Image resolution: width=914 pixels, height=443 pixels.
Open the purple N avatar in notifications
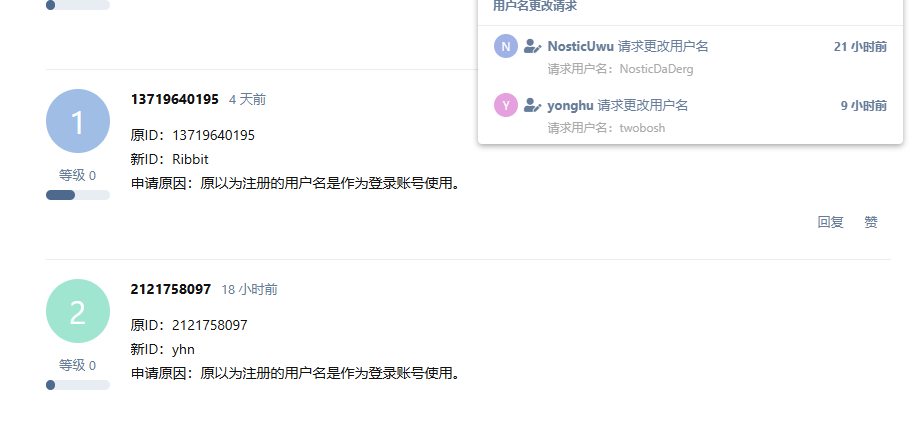[506, 46]
